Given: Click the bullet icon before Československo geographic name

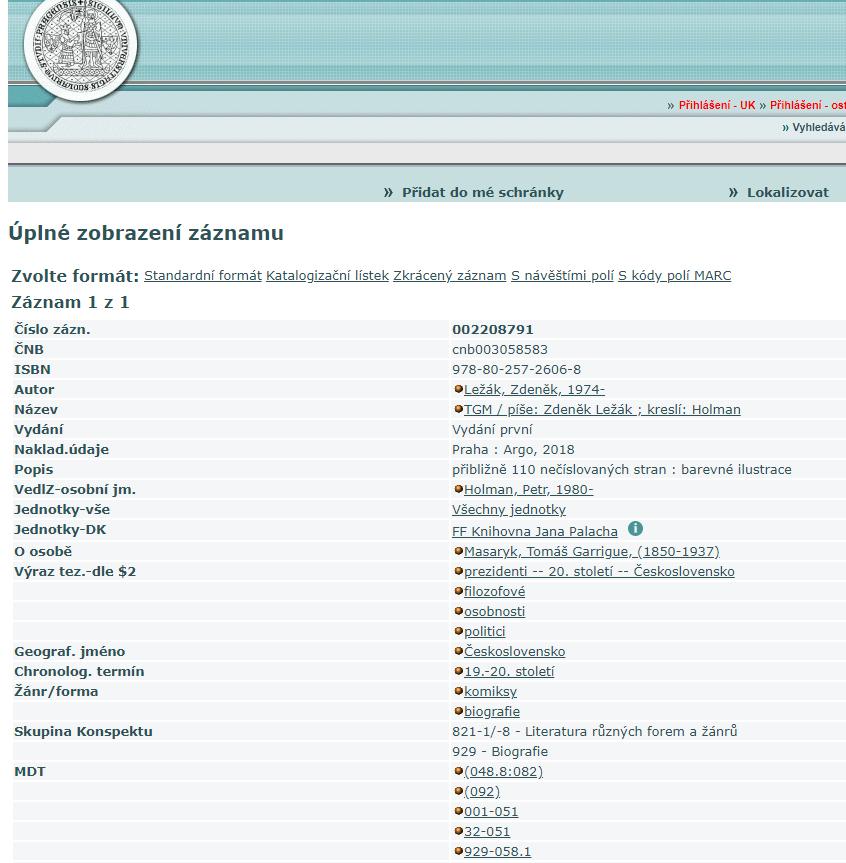Looking at the screenshot, I should coord(458,651).
